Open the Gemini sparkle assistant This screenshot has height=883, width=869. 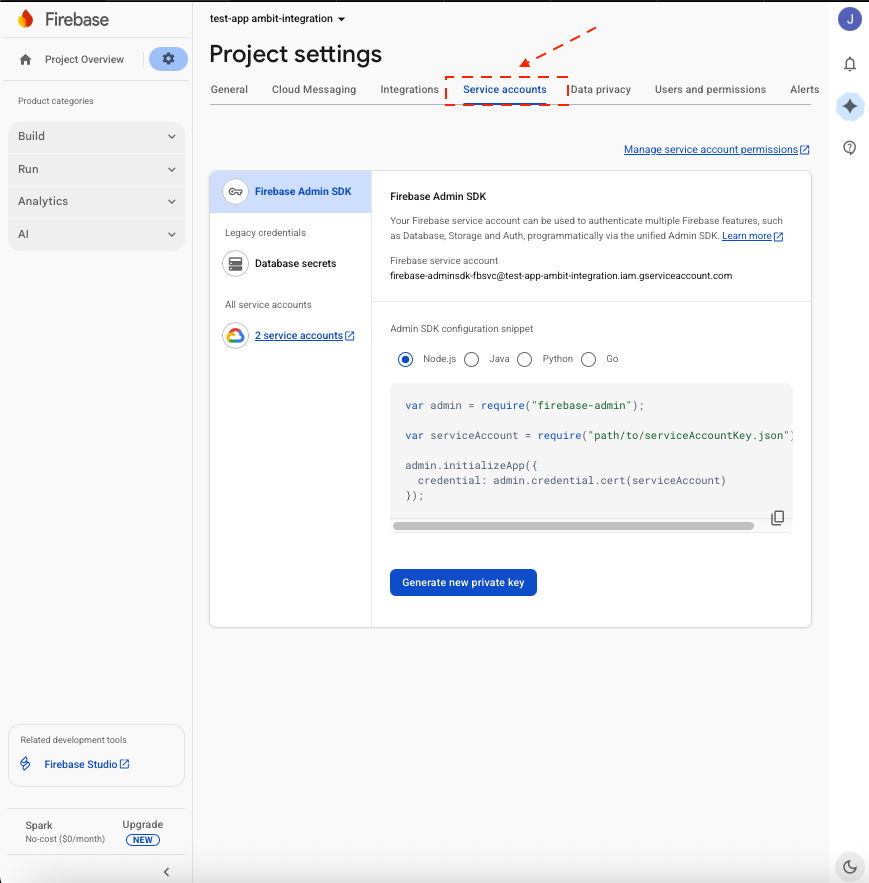click(x=849, y=107)
